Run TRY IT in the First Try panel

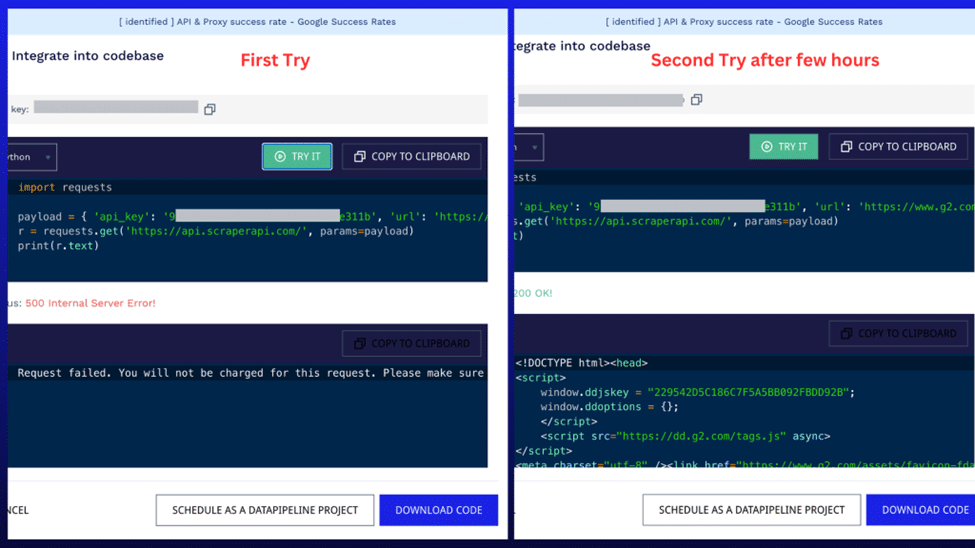tap(297, 156)
